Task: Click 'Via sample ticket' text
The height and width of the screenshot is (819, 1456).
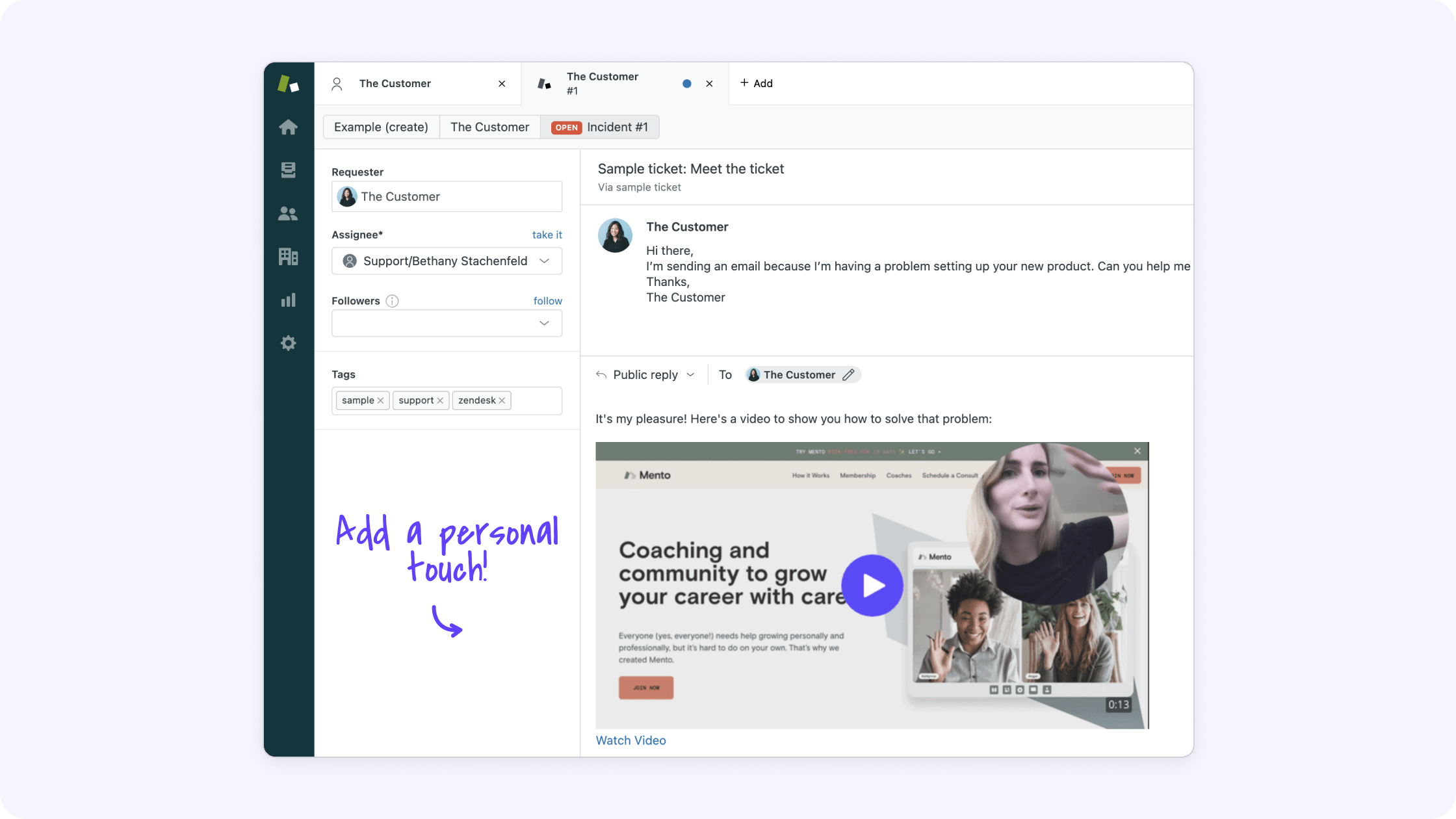Action: pyautogui.click(x=639, y=187)
